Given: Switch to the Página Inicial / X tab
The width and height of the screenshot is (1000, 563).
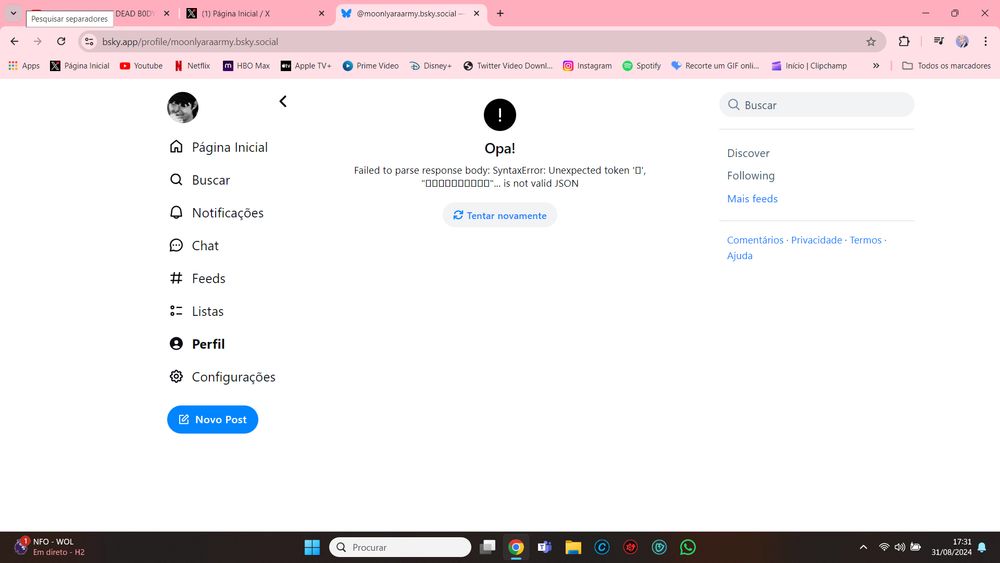Looking at the screenshot, I should 255,13.
